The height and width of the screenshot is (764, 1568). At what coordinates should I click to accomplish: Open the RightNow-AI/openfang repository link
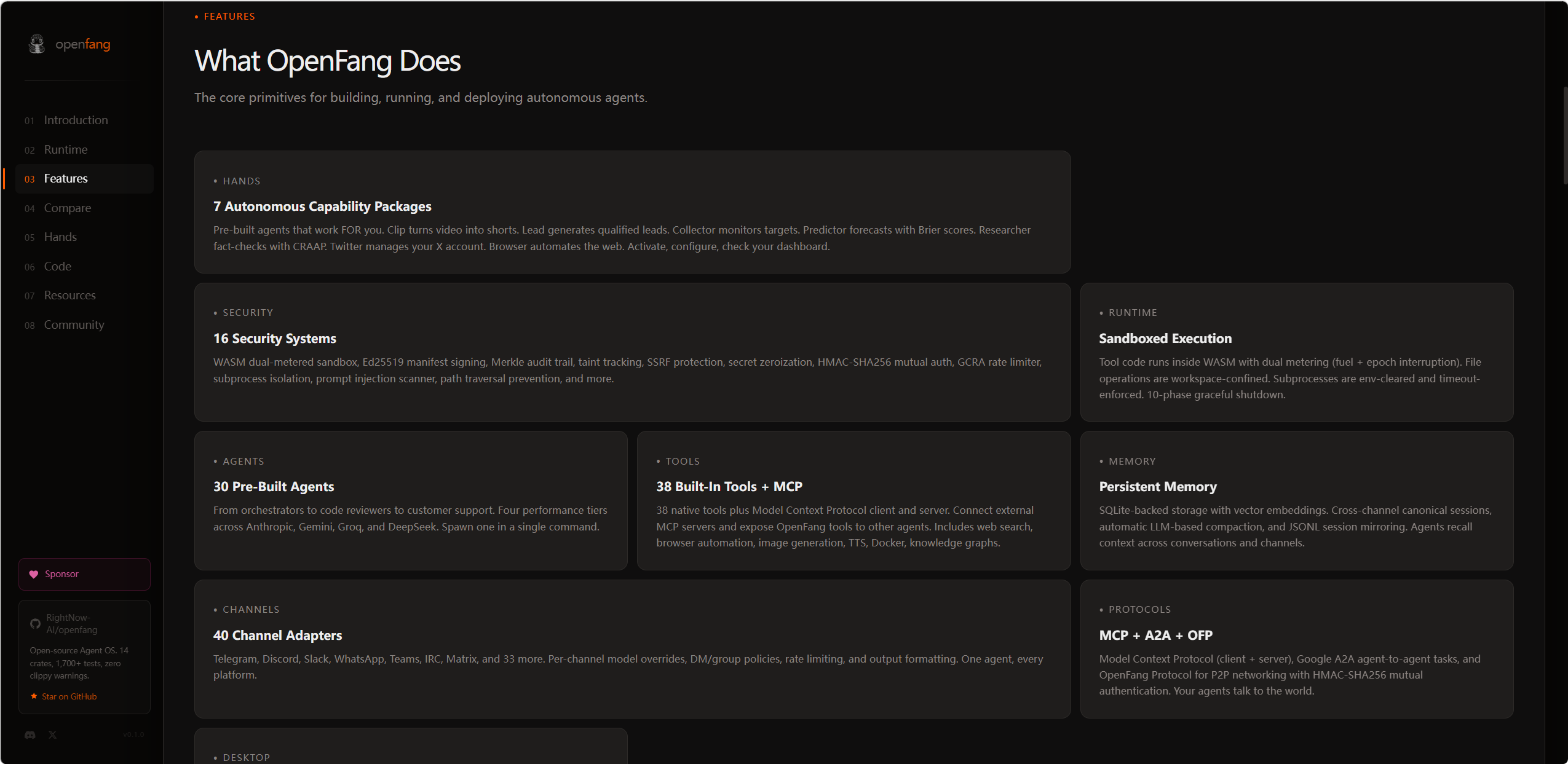[72, 624]
